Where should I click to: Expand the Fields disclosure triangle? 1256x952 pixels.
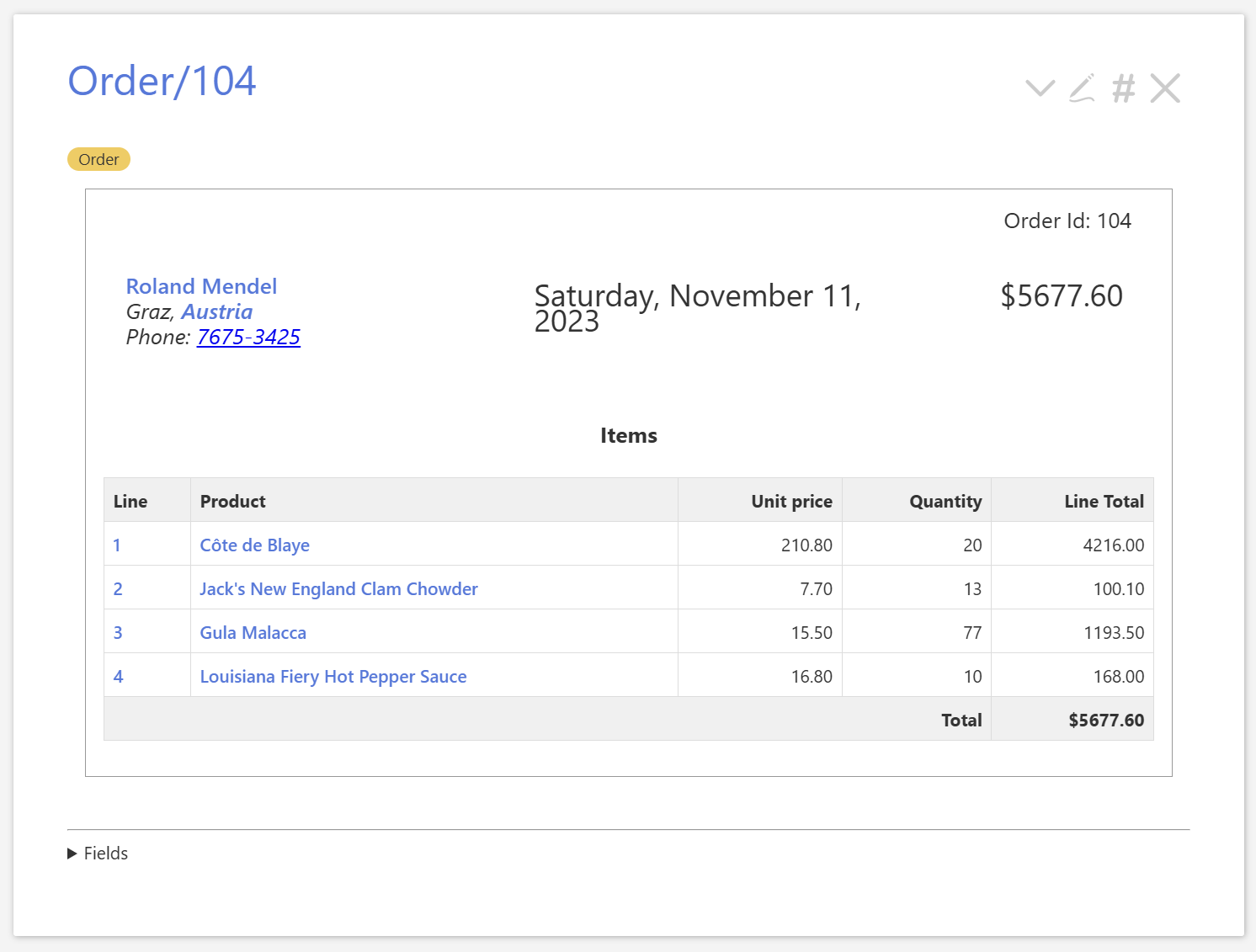click(x=72, y=854)
